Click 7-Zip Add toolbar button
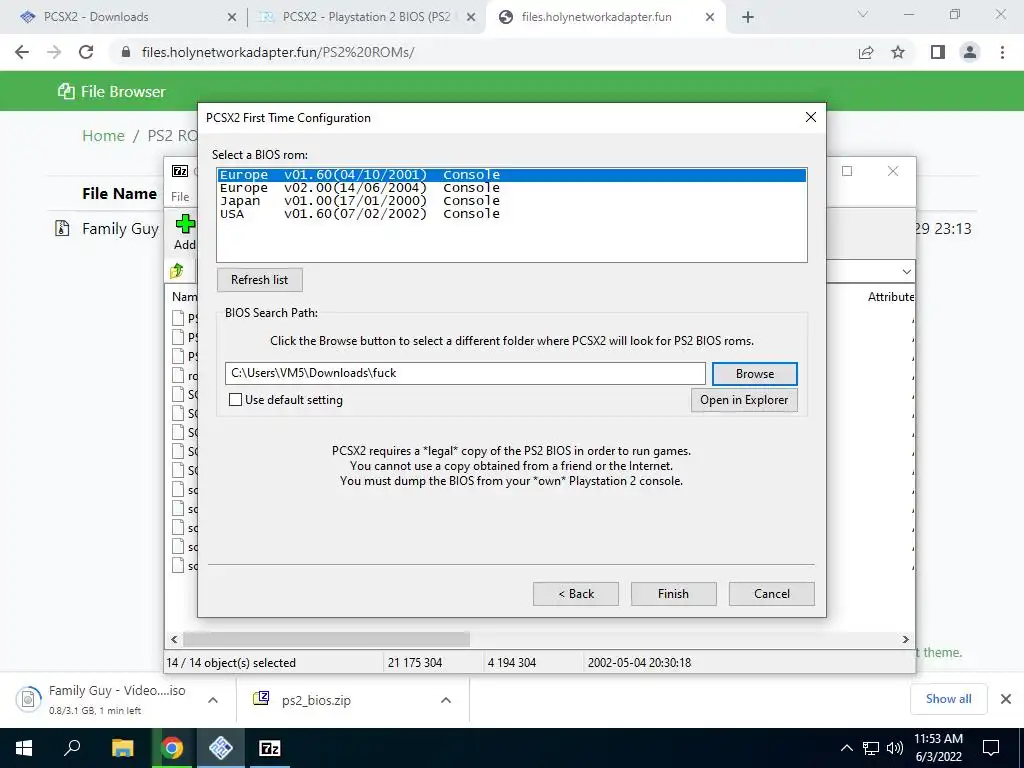The height and width of the screenshot is (768, 1024). (x=185, y=232)
